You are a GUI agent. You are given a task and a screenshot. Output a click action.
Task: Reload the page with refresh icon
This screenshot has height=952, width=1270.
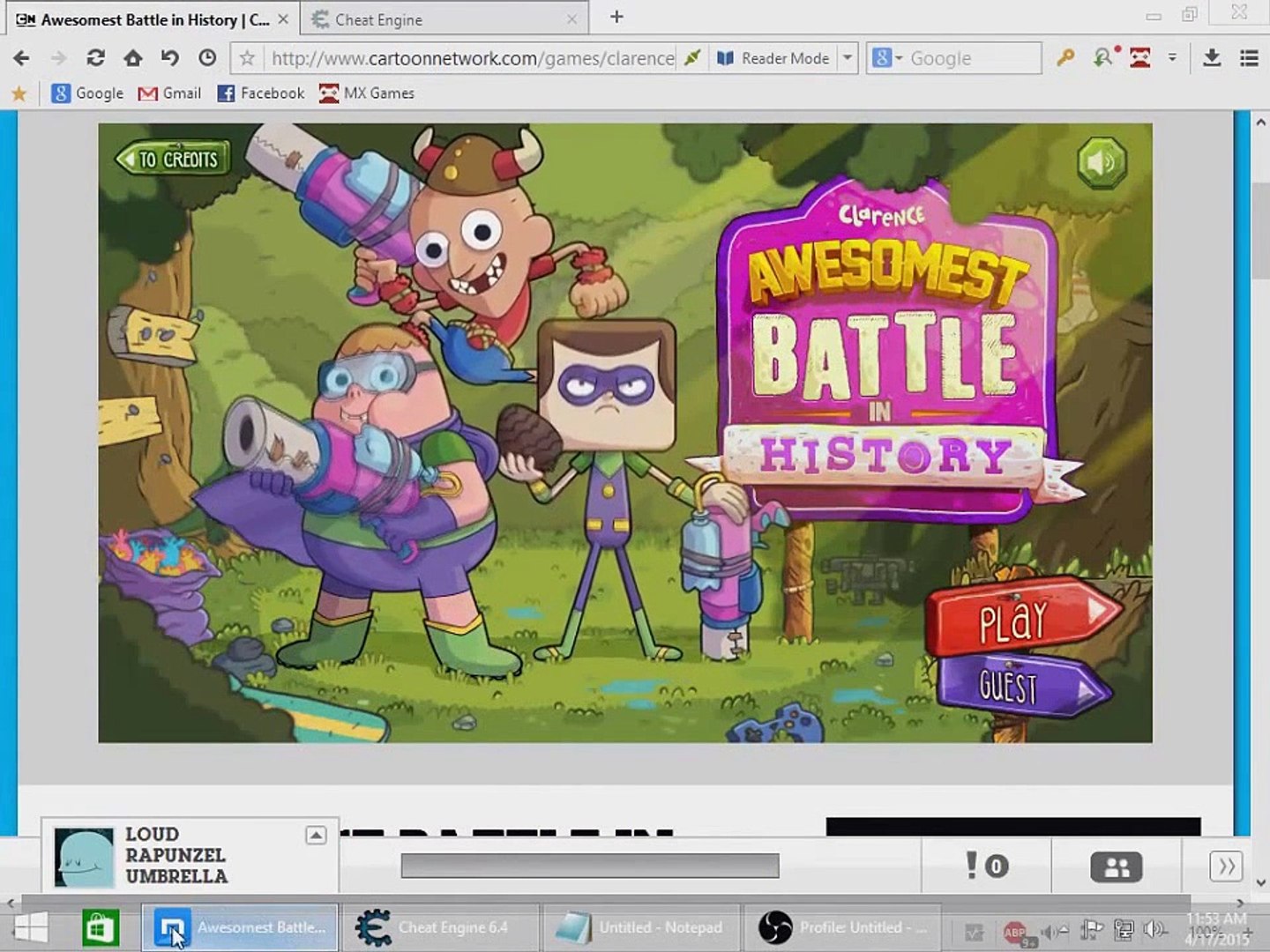95,58
